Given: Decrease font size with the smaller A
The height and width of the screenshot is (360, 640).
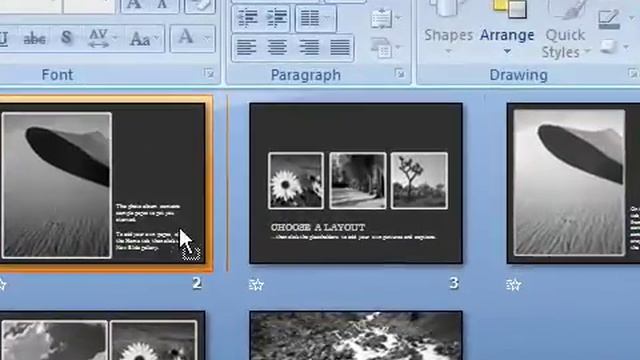Looking at the screenshot, I should coord(162,5).
